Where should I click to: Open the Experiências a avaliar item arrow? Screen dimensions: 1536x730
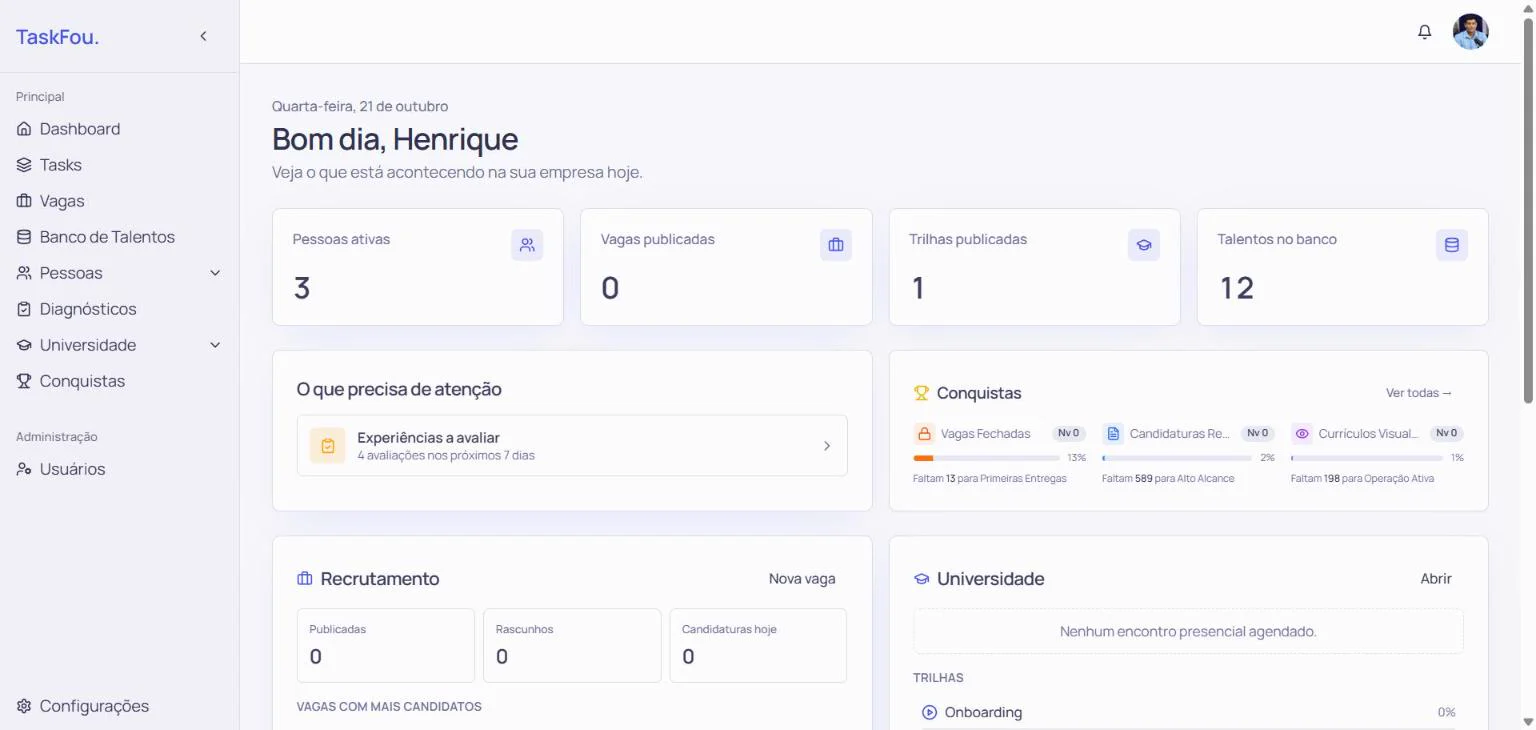click(x=827, y=446)
